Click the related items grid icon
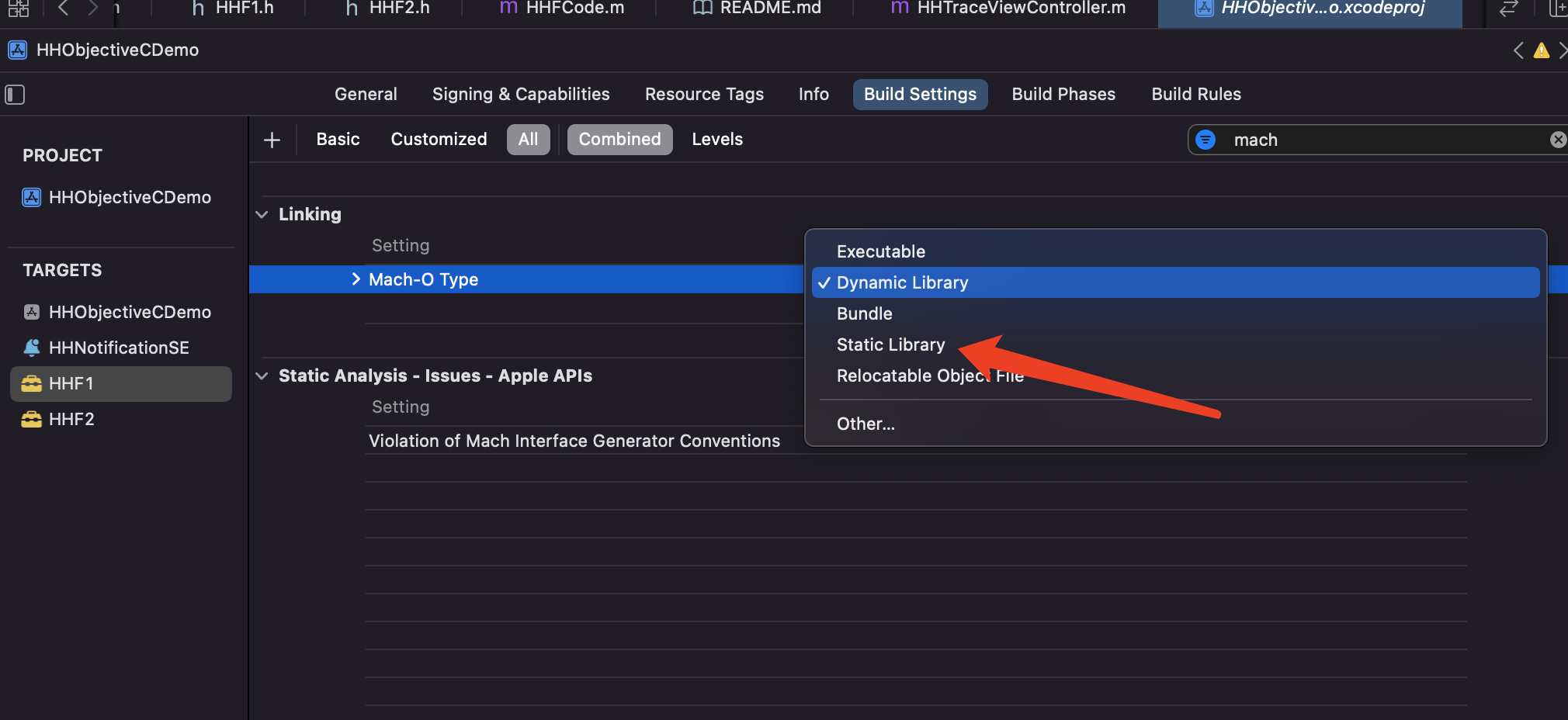 click(x=19, y=9)
